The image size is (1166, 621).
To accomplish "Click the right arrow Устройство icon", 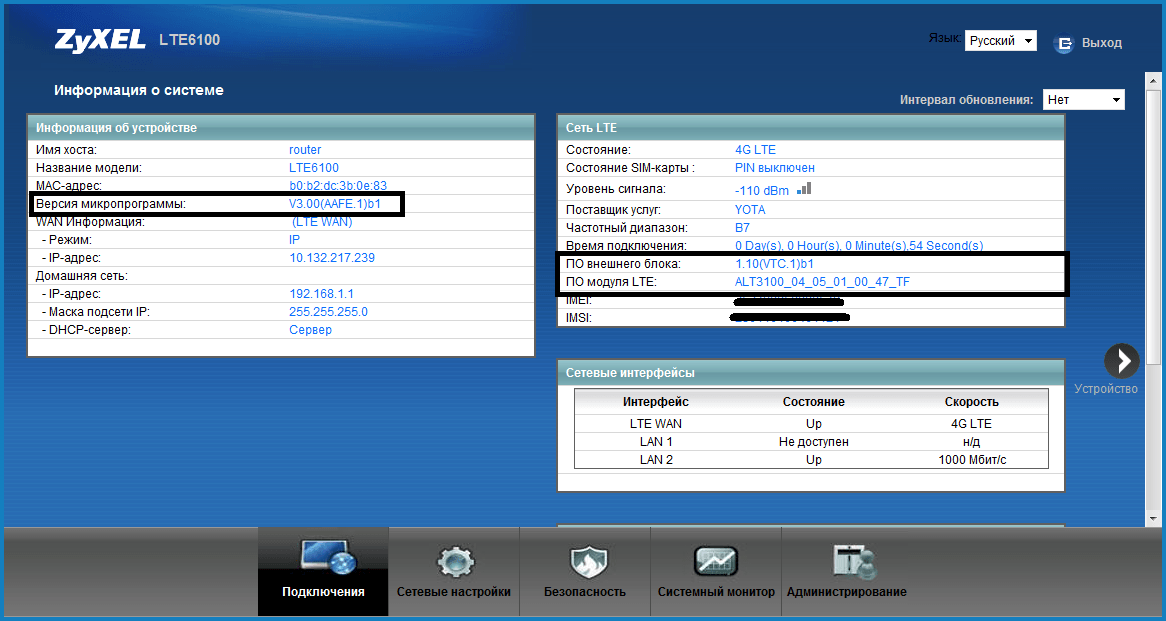I will [x=1121, y=361].
